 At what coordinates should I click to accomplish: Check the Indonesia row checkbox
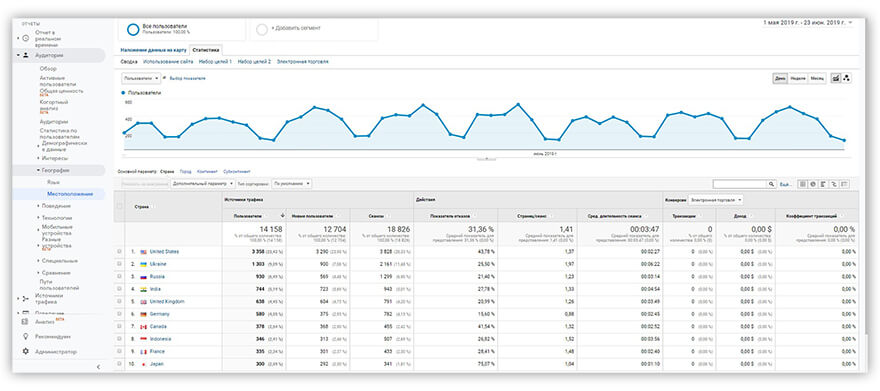tap(119, 339)
